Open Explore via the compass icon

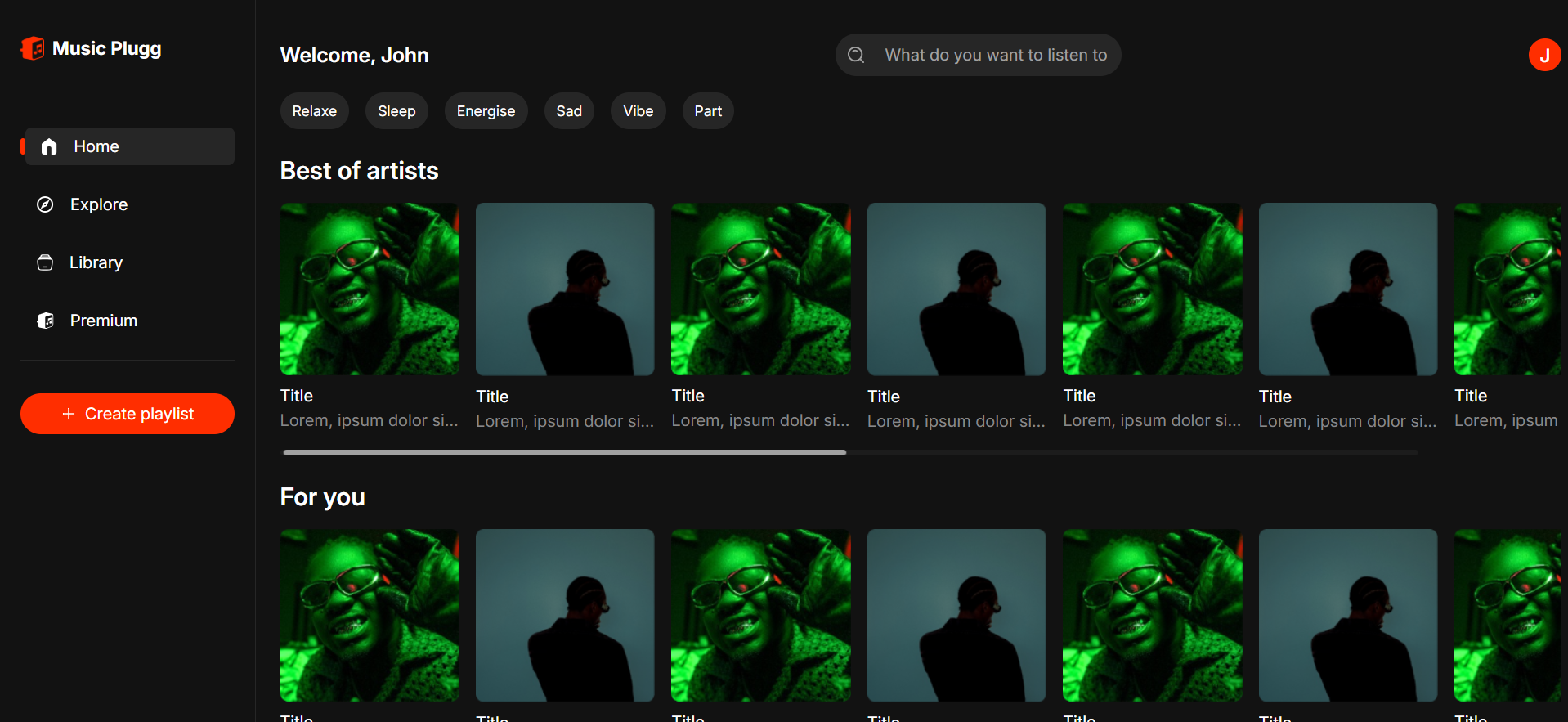click(45, 204)
